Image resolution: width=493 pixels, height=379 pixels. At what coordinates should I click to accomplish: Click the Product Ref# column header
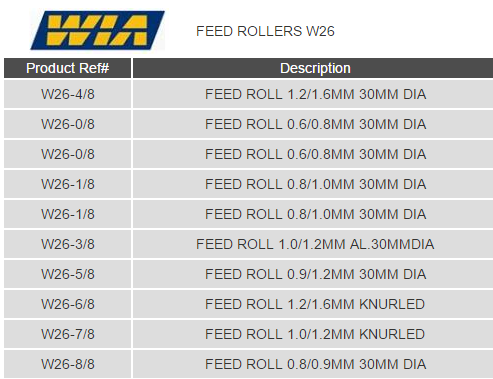pos(67,68)
